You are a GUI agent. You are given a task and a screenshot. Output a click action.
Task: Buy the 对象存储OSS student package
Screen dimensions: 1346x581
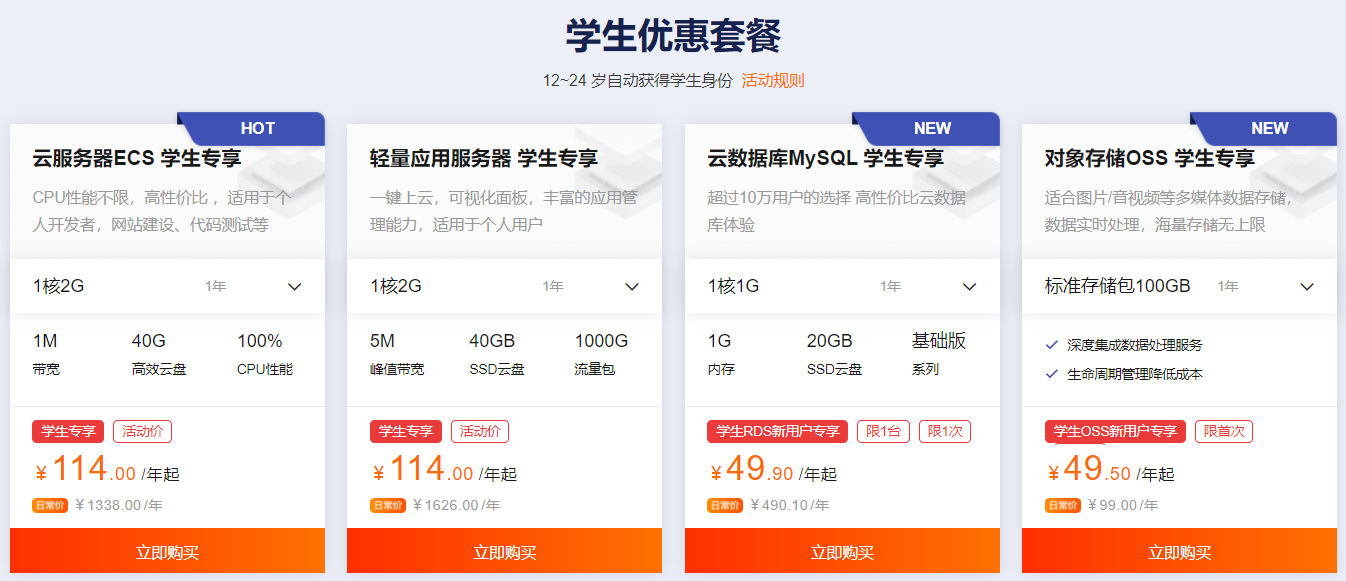coord(1179,551)
